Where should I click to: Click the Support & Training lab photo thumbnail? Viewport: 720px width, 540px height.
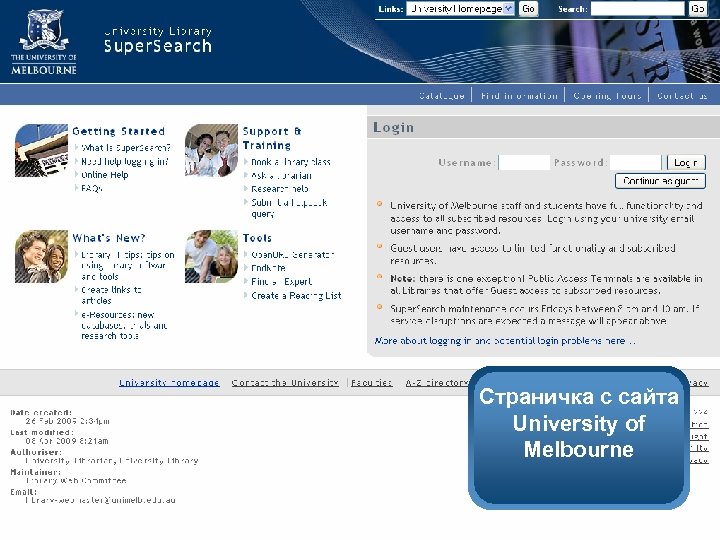click(x=211, y=150)
